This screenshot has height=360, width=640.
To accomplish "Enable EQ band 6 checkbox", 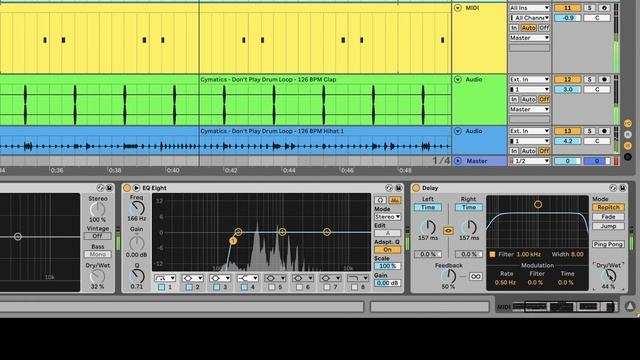I will [x=299, y=287].
